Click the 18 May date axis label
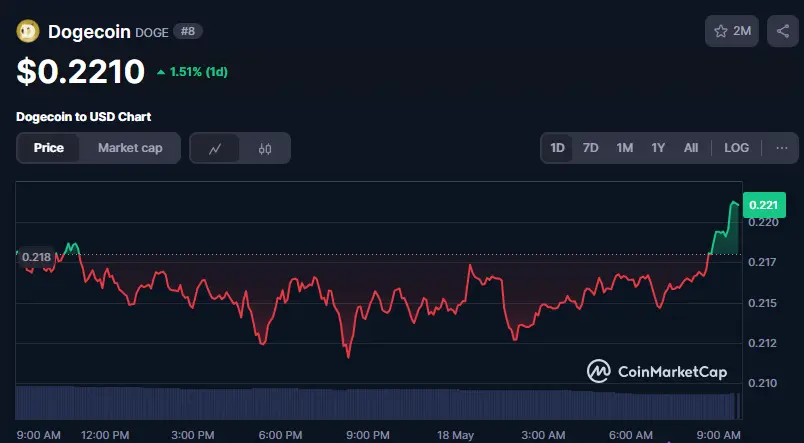This screenshot has height=443, width=804. click(x=455, y=435)
